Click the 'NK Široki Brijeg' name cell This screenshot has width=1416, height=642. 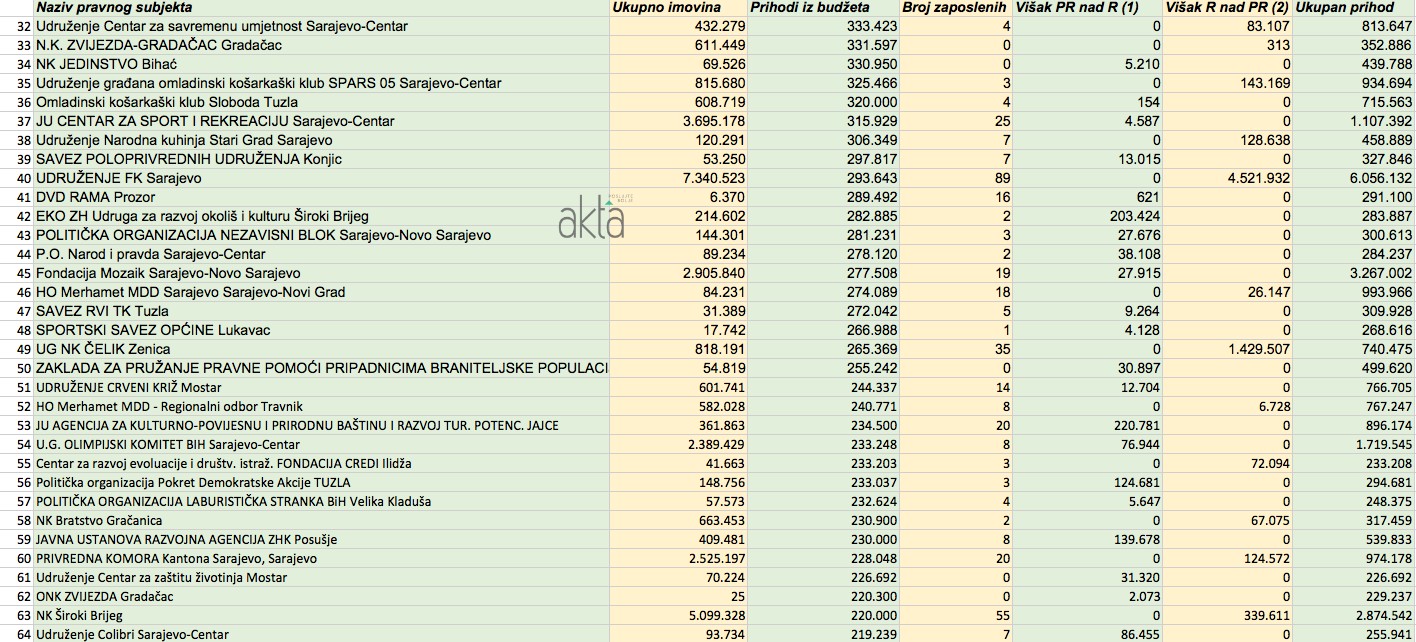(x=79, y=615)
